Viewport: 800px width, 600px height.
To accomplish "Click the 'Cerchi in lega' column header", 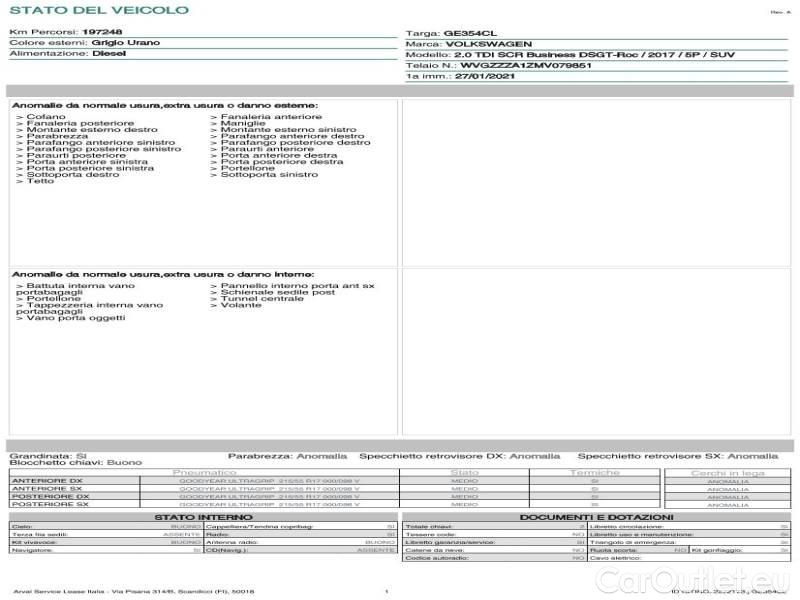I will click(x=728, y=473).
